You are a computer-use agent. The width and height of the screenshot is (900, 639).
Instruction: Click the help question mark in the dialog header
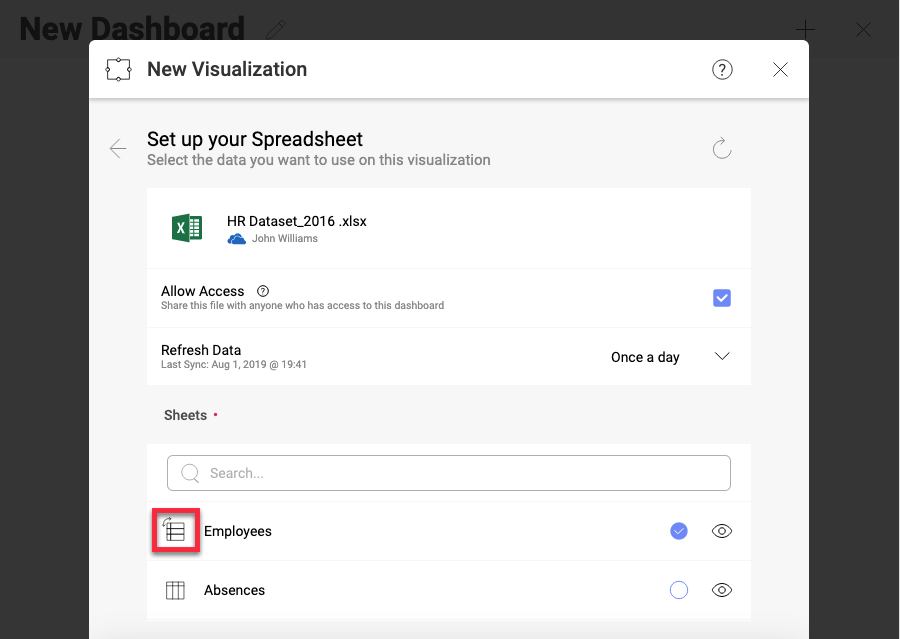pos(722,69)
